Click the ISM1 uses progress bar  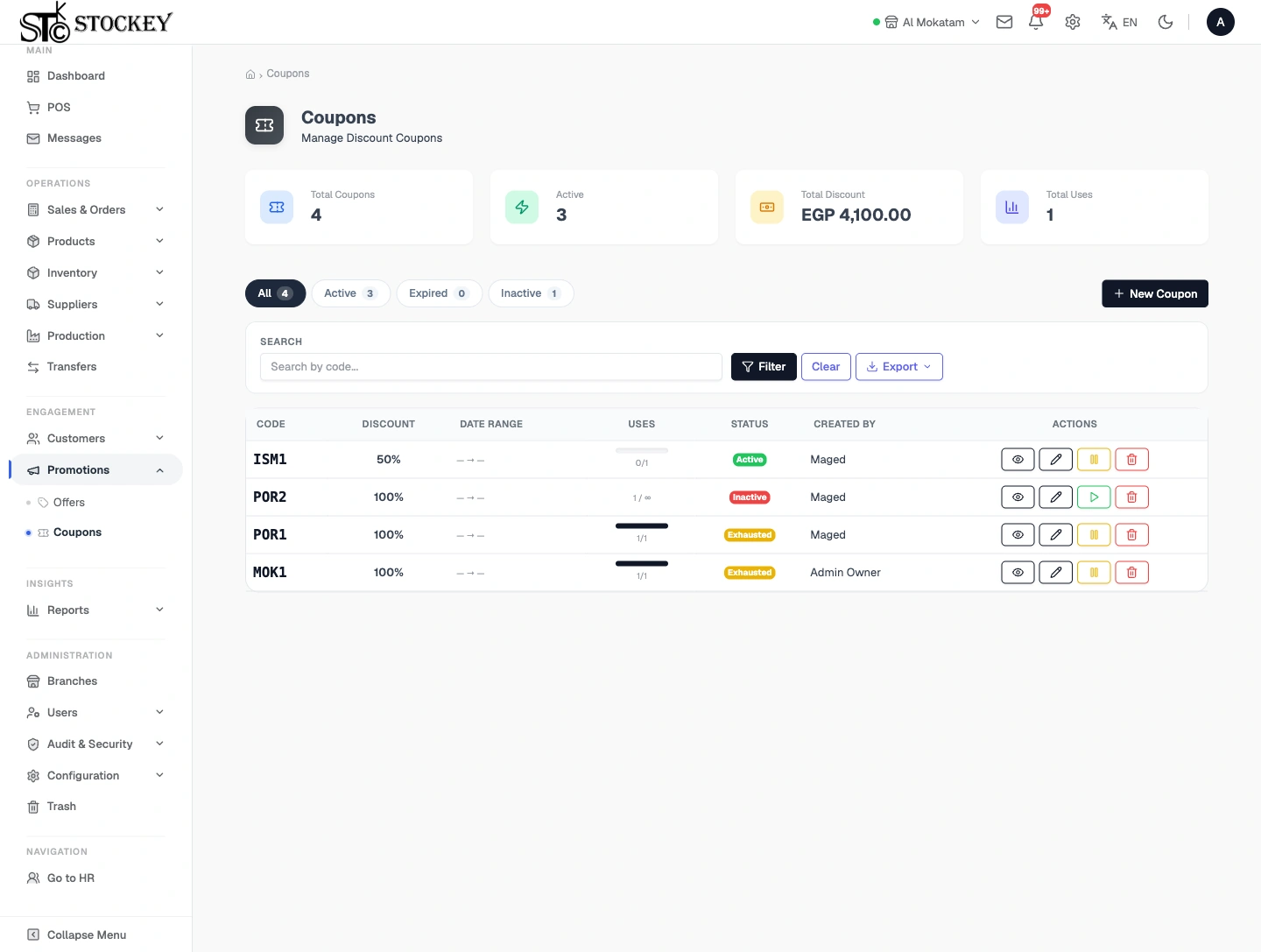coord(642,450)
